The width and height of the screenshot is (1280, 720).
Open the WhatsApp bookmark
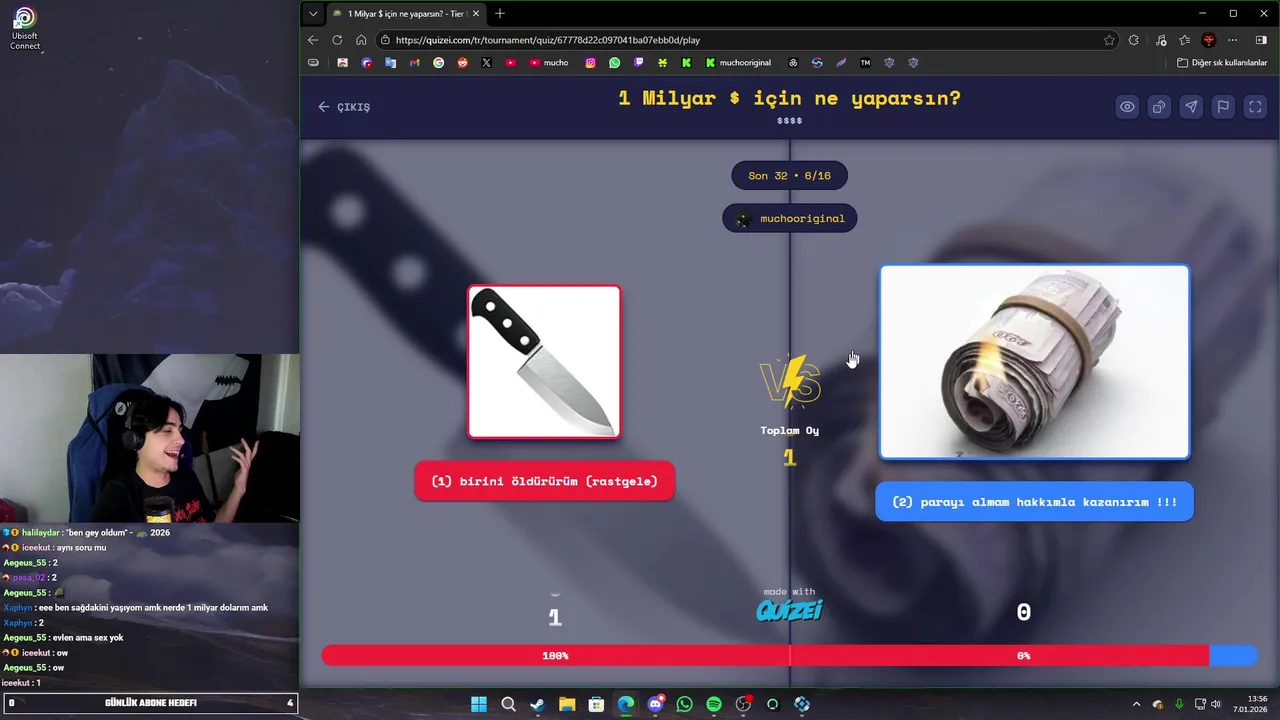tap(614, 62)
